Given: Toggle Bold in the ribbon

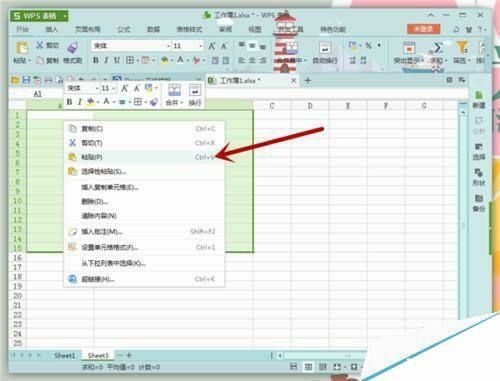Looking at the screenshot, I should [96, 60].
